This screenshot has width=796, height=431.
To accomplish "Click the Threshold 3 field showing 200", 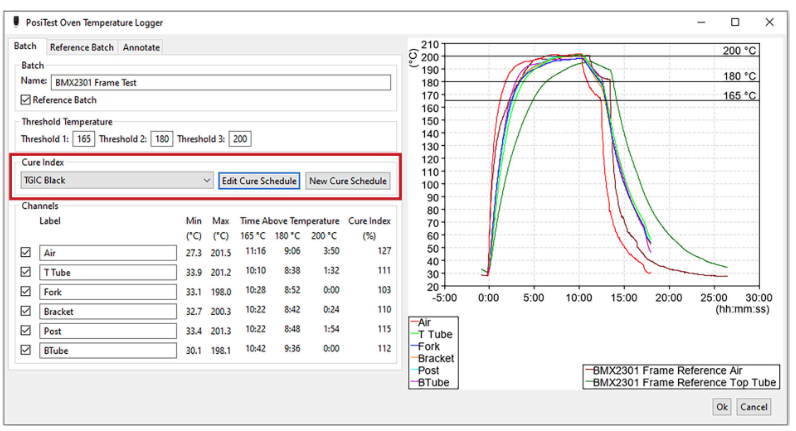I will click(240, 139).
